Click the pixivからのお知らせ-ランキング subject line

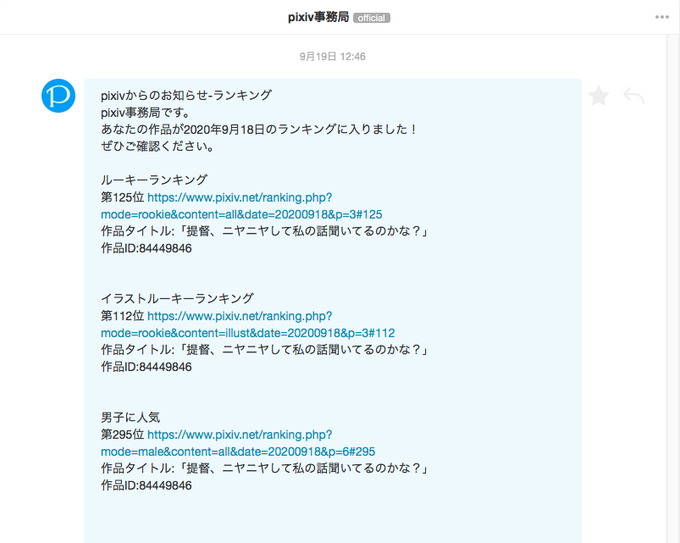click(x=186, y=95)
